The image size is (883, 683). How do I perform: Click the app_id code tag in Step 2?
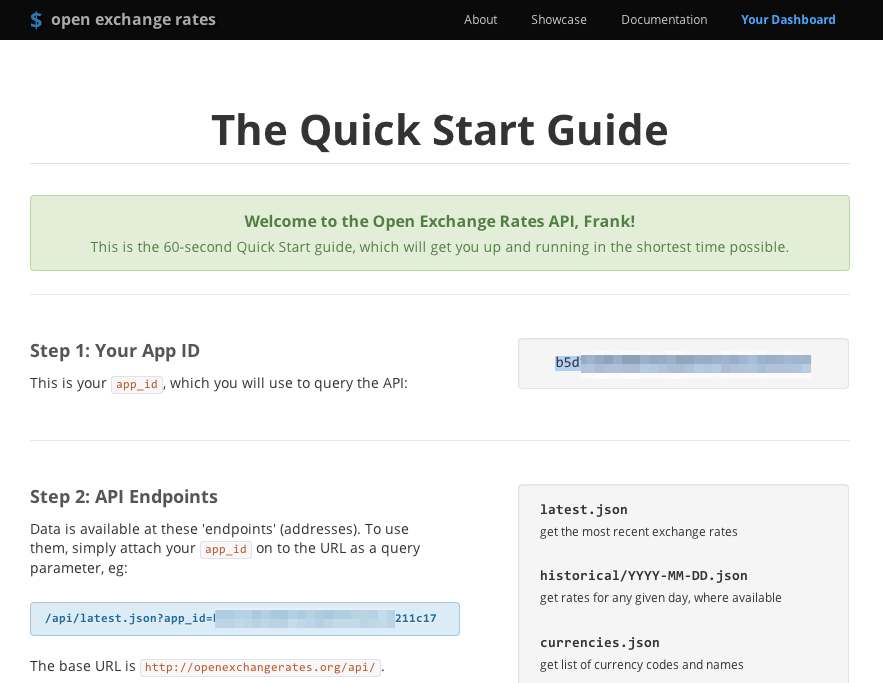pos(226,549)
